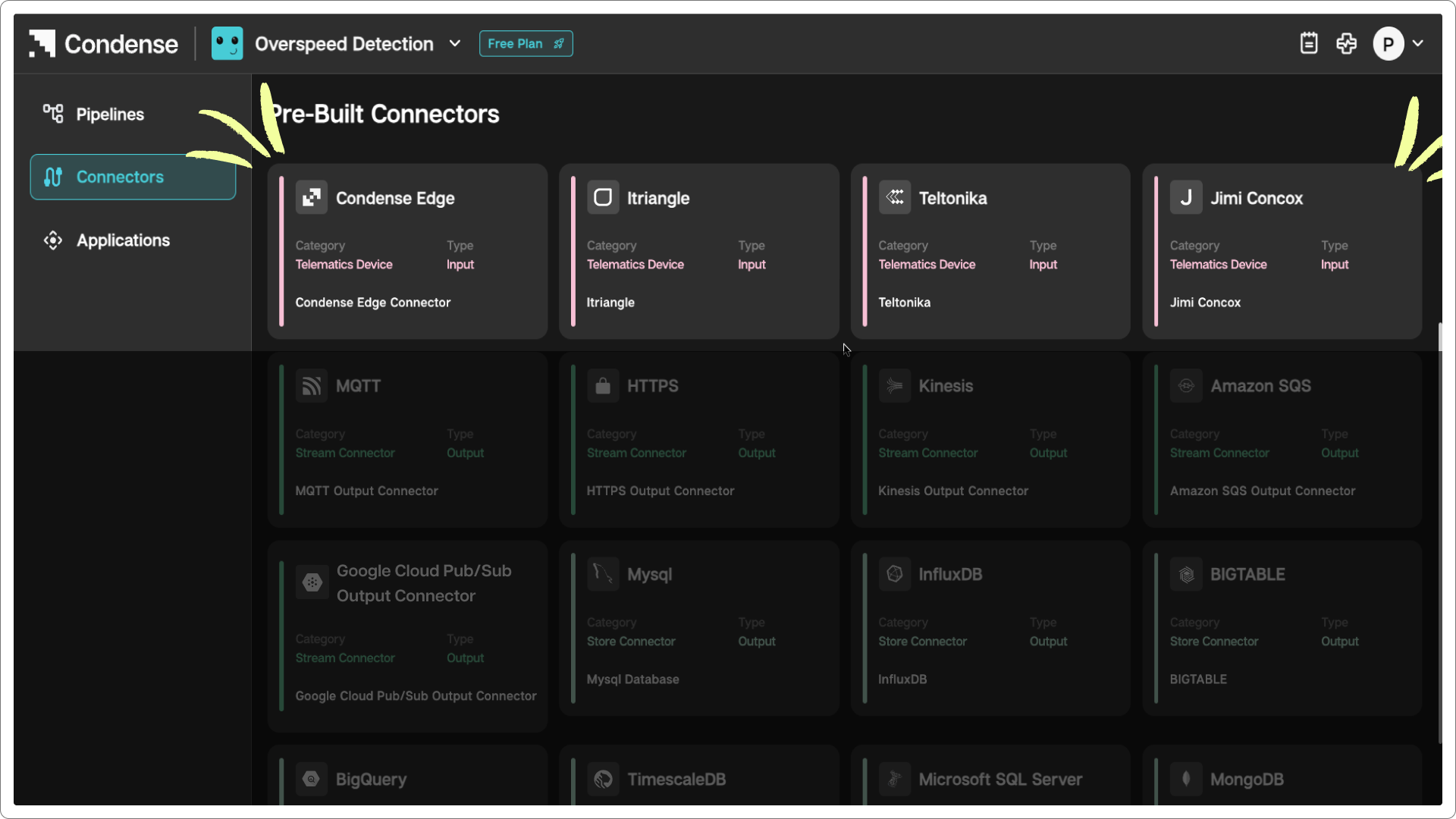This screenshot has width=1456, height=819.
Task: Click the MQTT connector icon
Action: point(312,386)
